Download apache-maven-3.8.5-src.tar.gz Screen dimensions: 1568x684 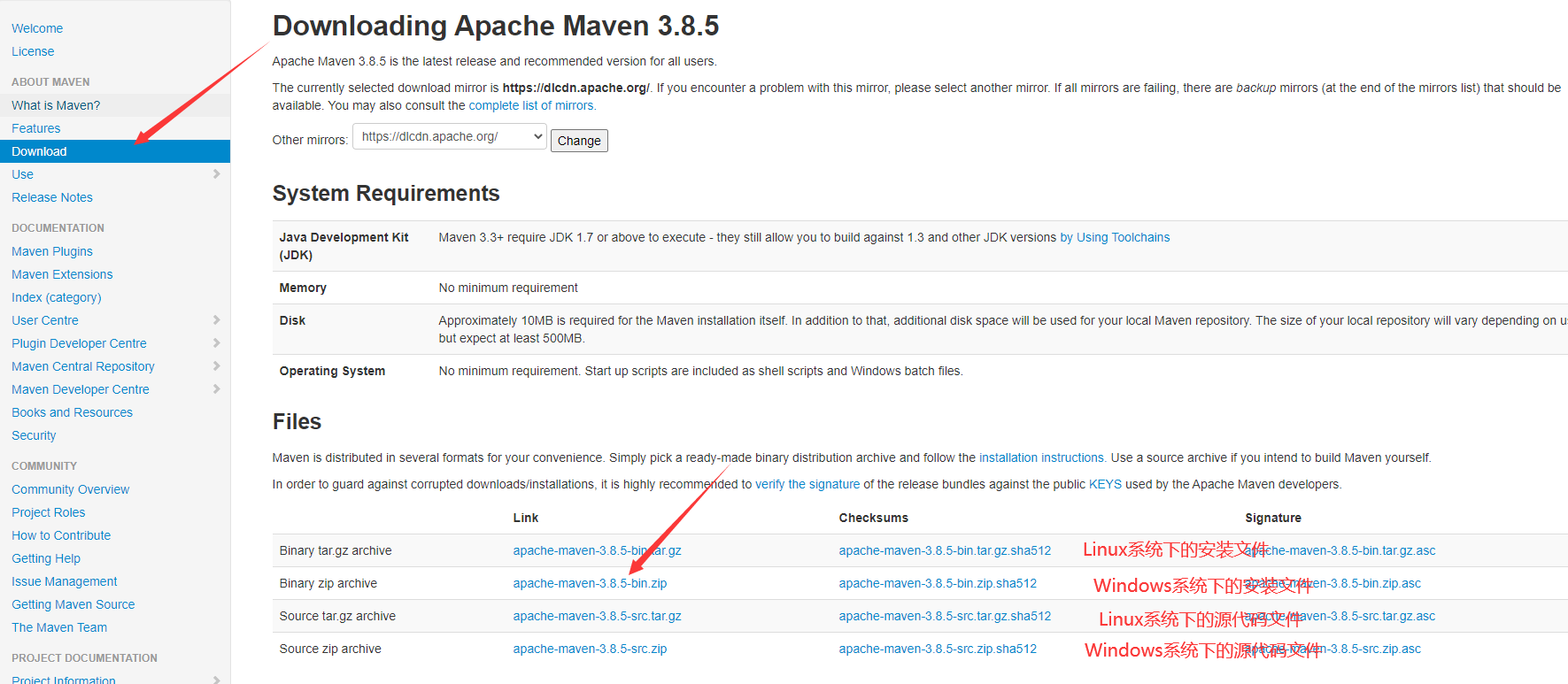click(598, 616)
